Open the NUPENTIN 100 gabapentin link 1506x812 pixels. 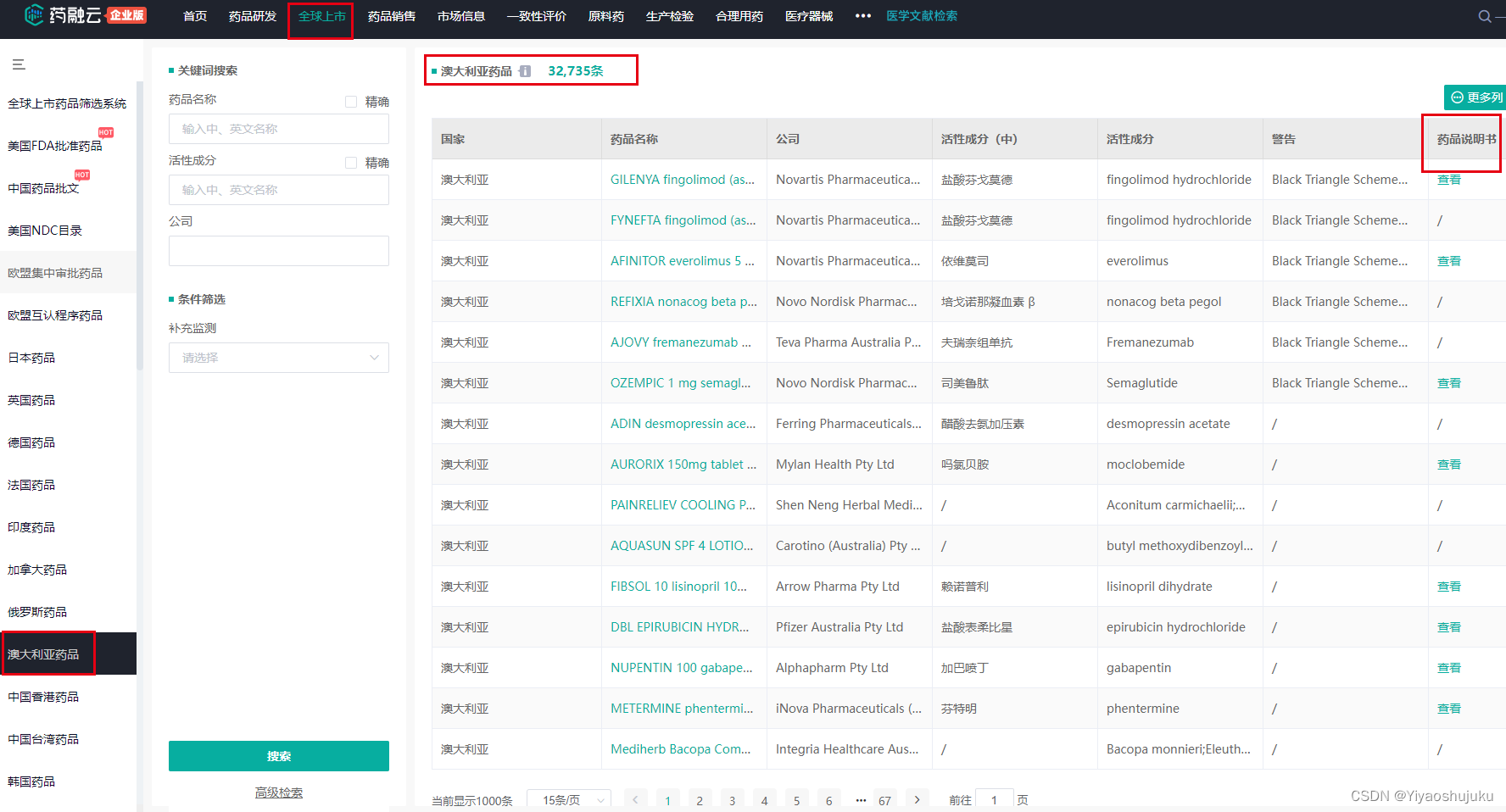(x=682, y=668)
